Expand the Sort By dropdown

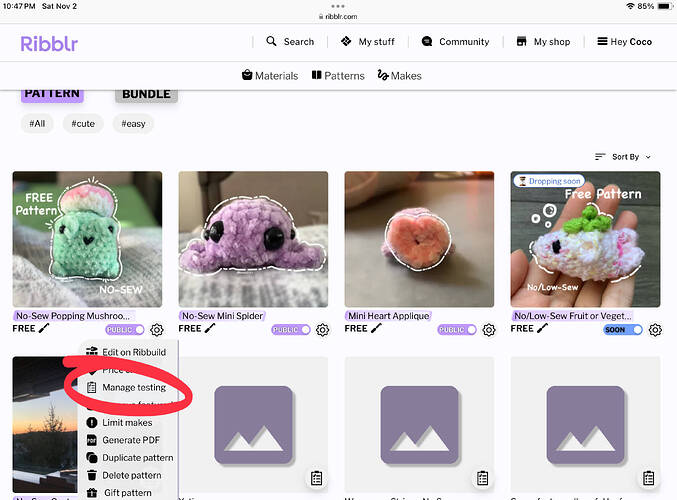pos(623,157)
